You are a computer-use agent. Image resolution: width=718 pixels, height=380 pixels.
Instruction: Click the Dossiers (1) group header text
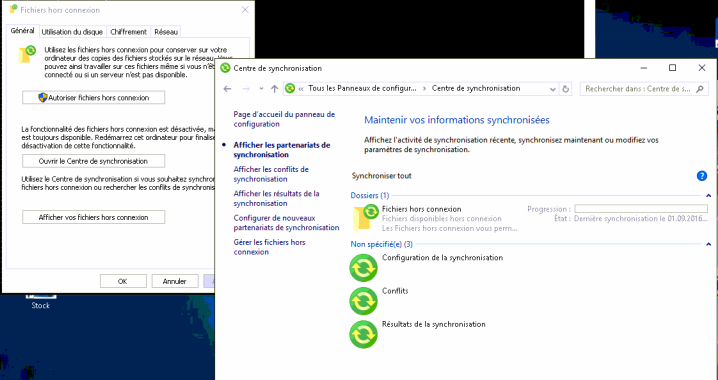[x=370, y=195]
